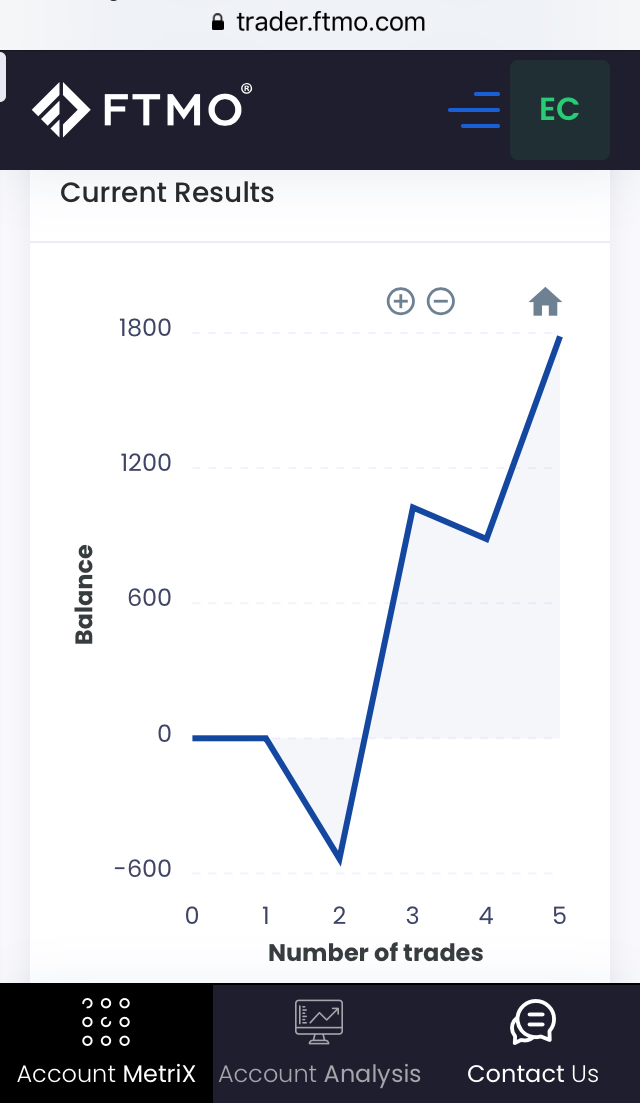Zoom in on the balance chart
Screen dimensions: 640x1103
401,301
